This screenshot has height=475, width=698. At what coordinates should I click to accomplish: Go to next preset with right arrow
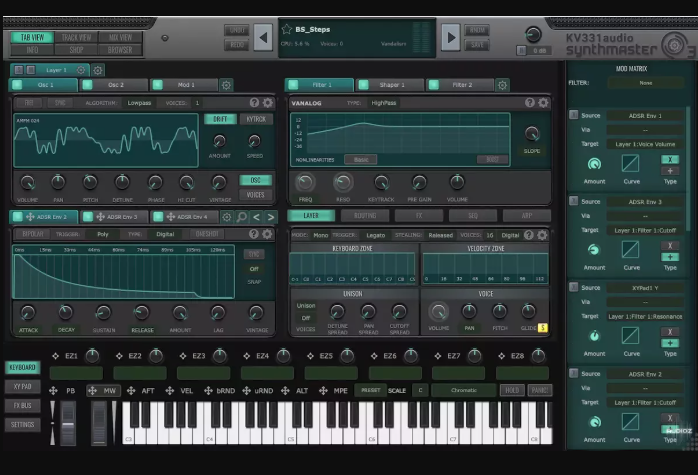450,37
